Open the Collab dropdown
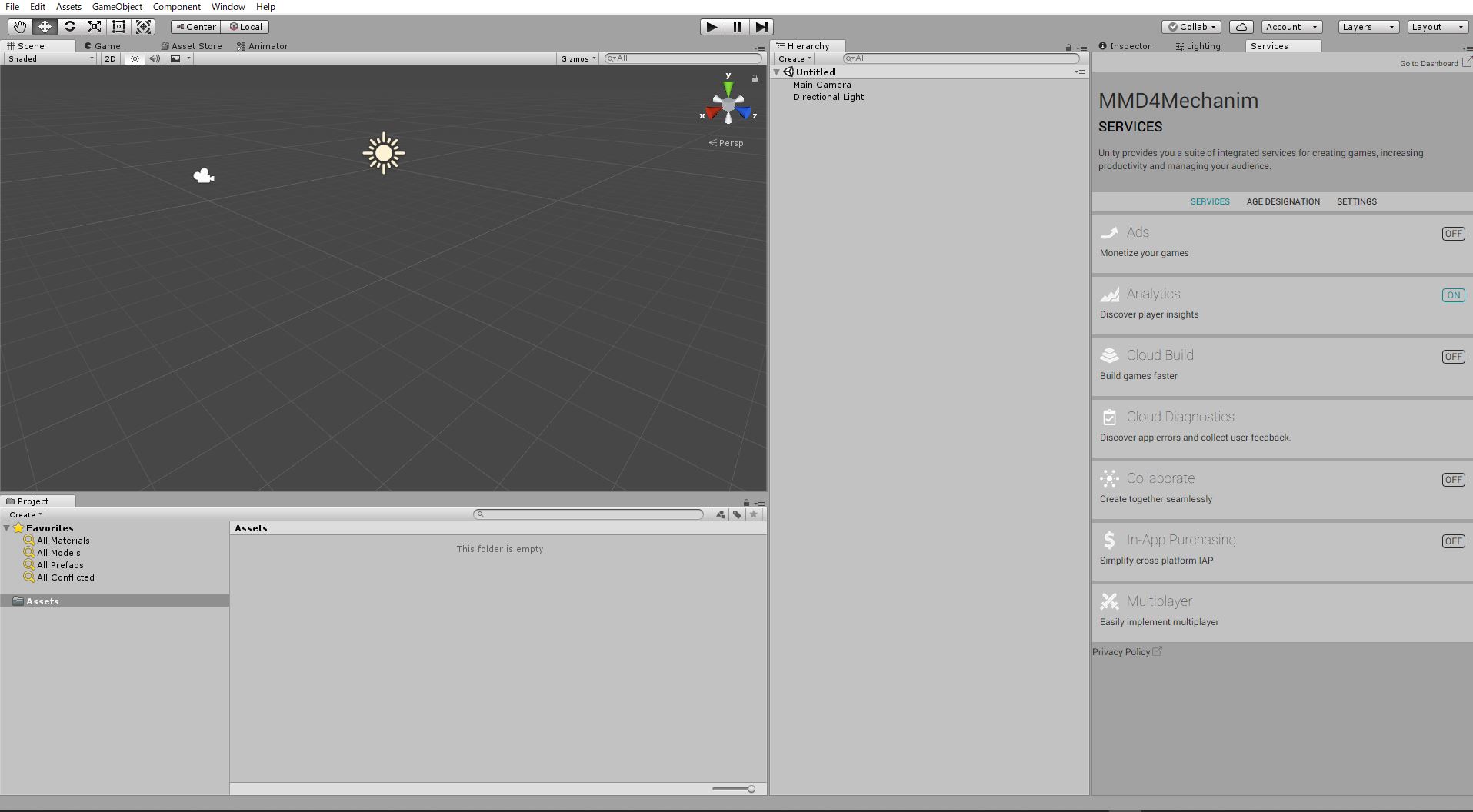Screen dimensions: 1473x812 point(1191,27)
